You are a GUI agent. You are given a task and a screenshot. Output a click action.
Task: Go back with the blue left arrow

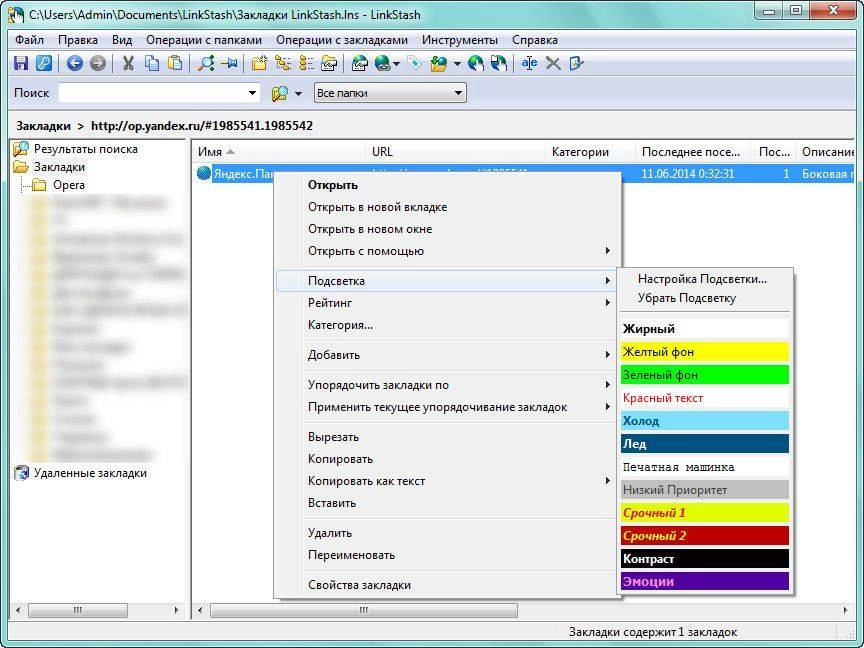[74, 63]
